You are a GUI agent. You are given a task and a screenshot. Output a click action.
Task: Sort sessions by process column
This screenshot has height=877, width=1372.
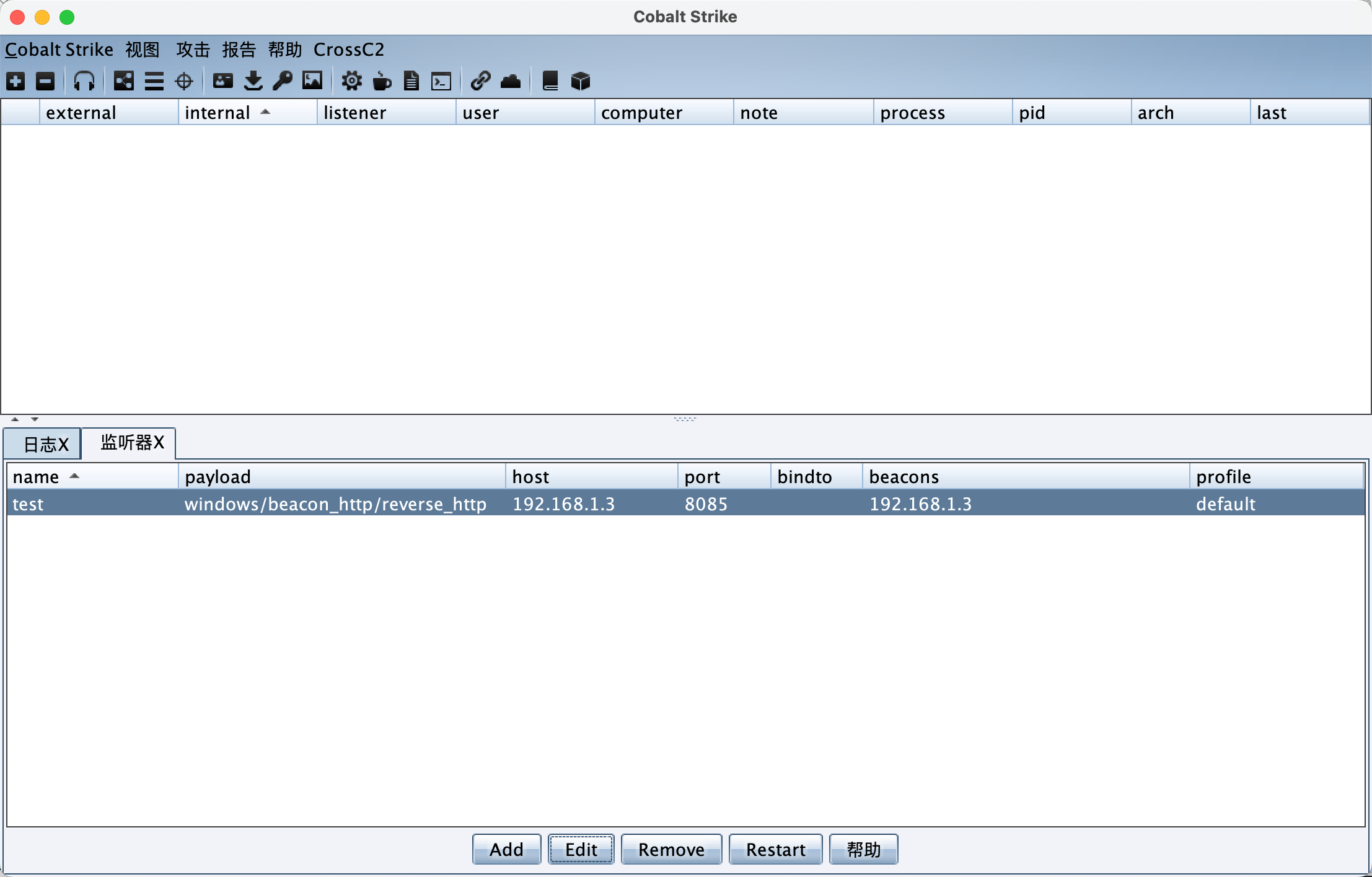click(943, 113)
